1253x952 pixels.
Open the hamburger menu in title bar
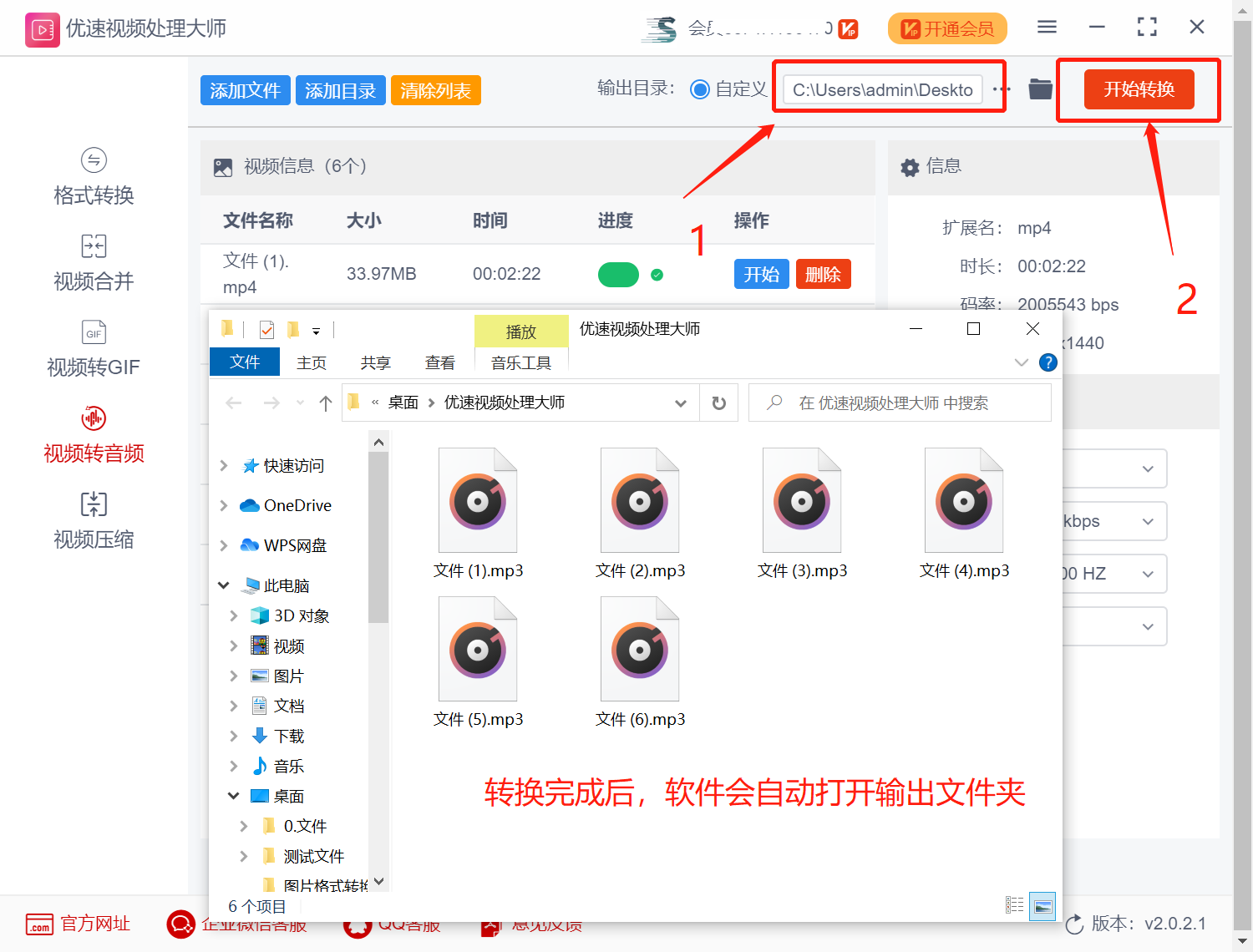click(1047, 28)
